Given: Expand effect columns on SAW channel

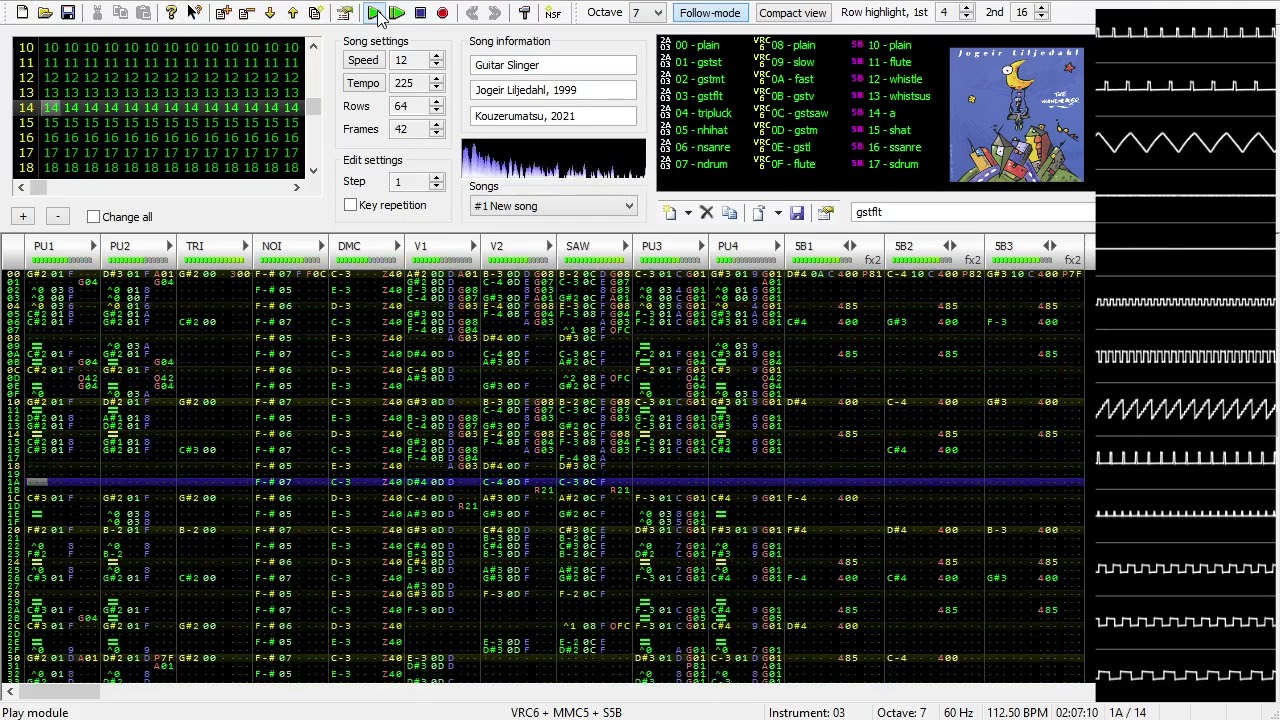Looking at the screenshot, I should click(625, 246).
